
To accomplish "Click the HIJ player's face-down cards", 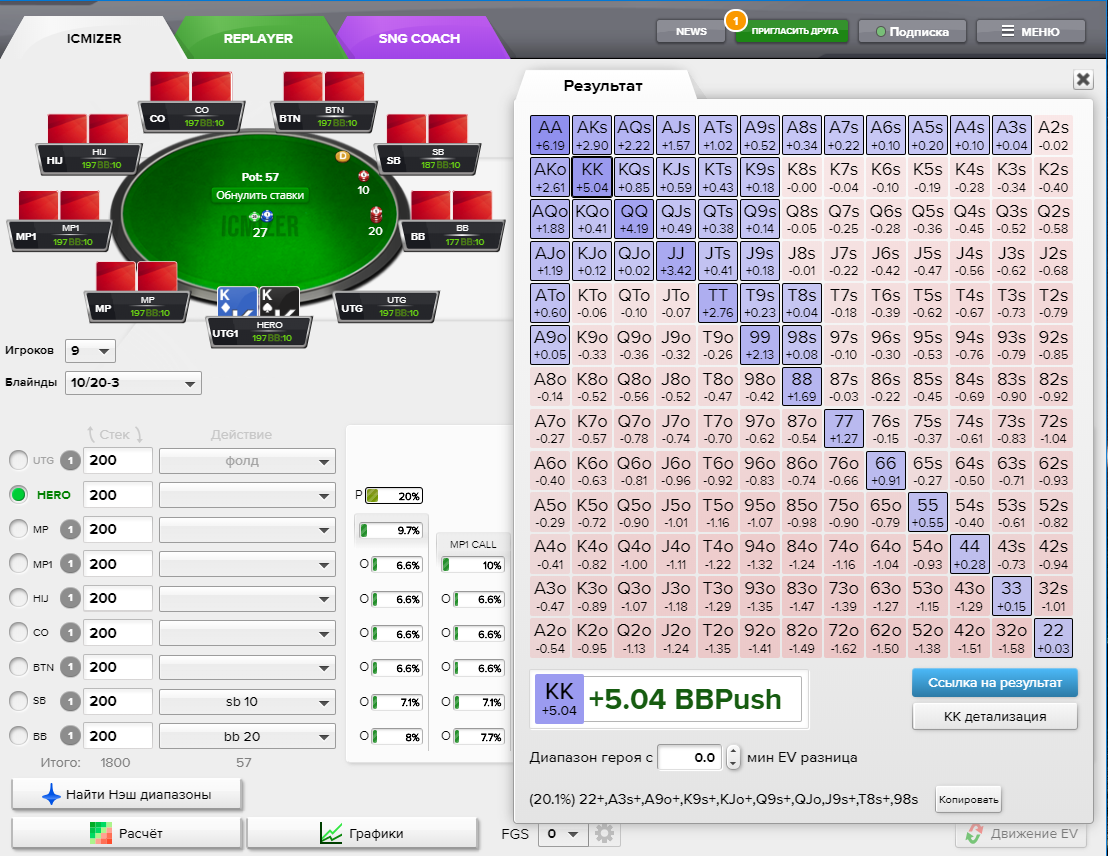I will tap(88, 129).
